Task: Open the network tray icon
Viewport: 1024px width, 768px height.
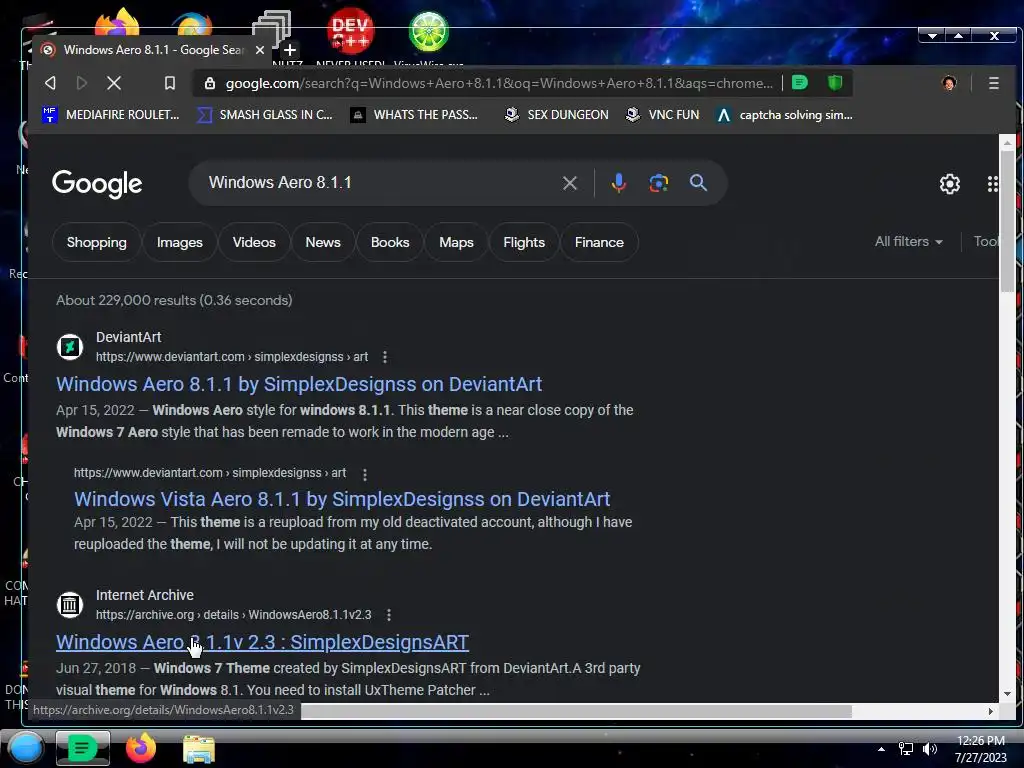Action: tap(906, 749)
